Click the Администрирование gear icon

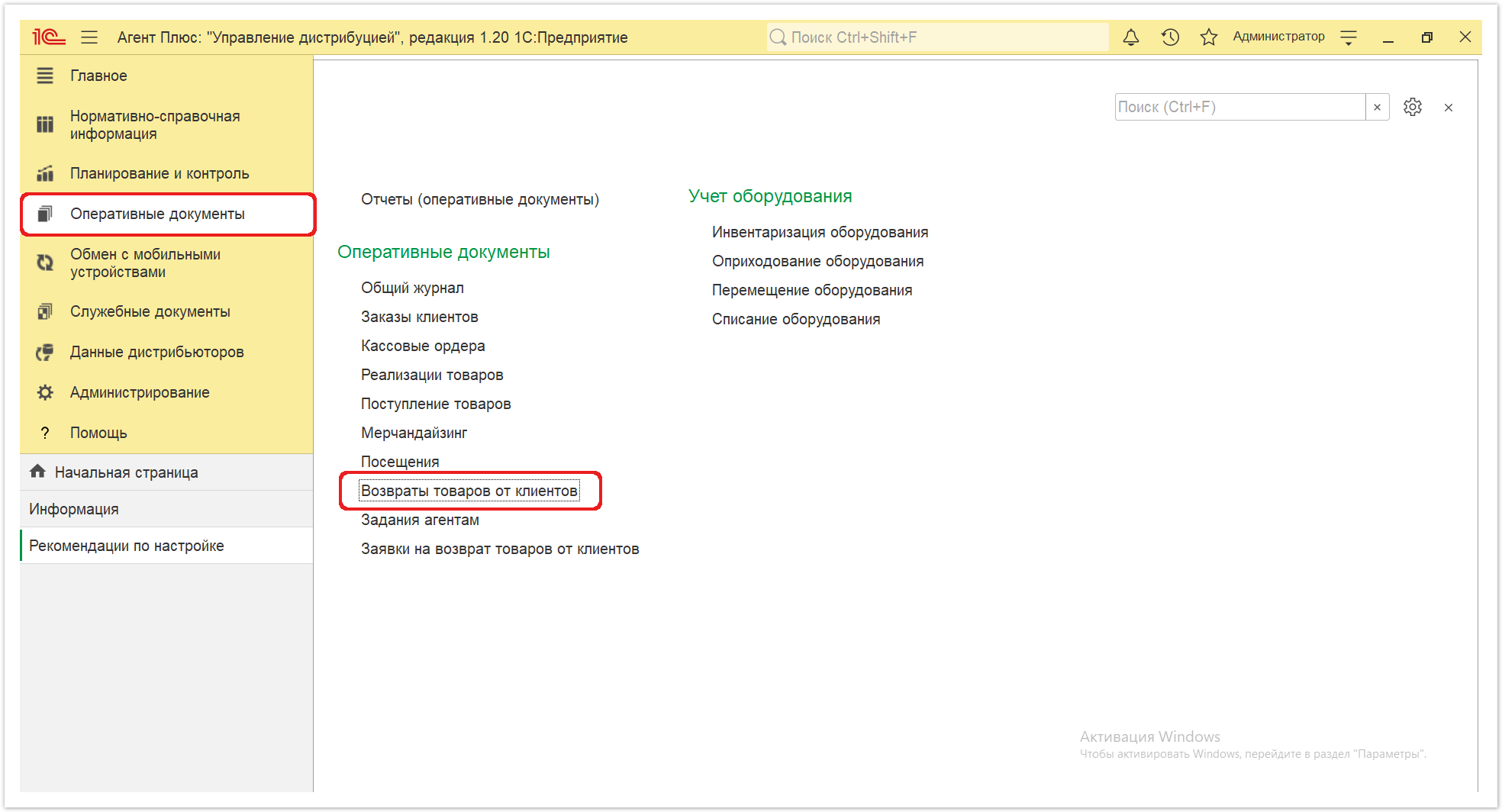45,392
